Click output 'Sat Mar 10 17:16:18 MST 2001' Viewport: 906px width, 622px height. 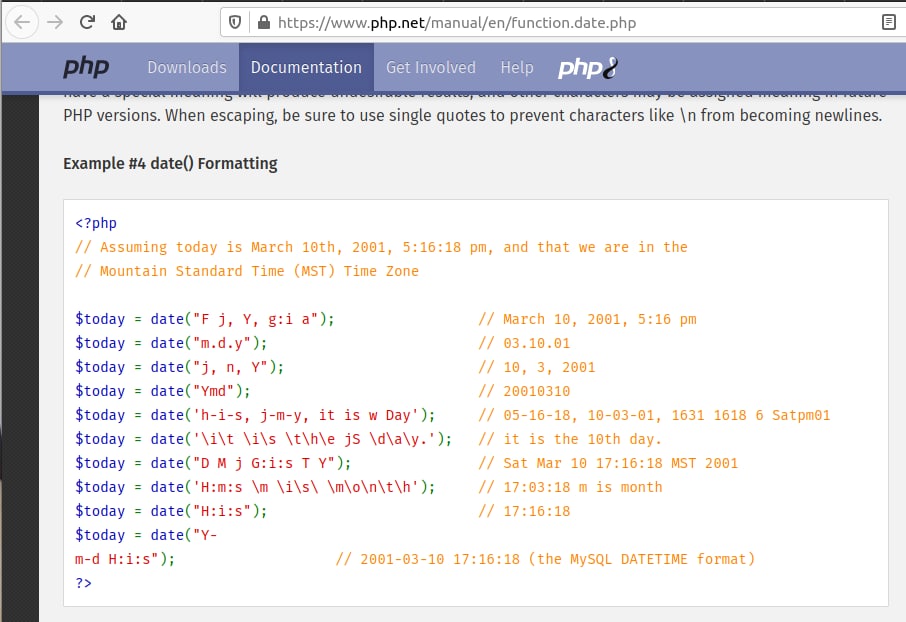621,463
